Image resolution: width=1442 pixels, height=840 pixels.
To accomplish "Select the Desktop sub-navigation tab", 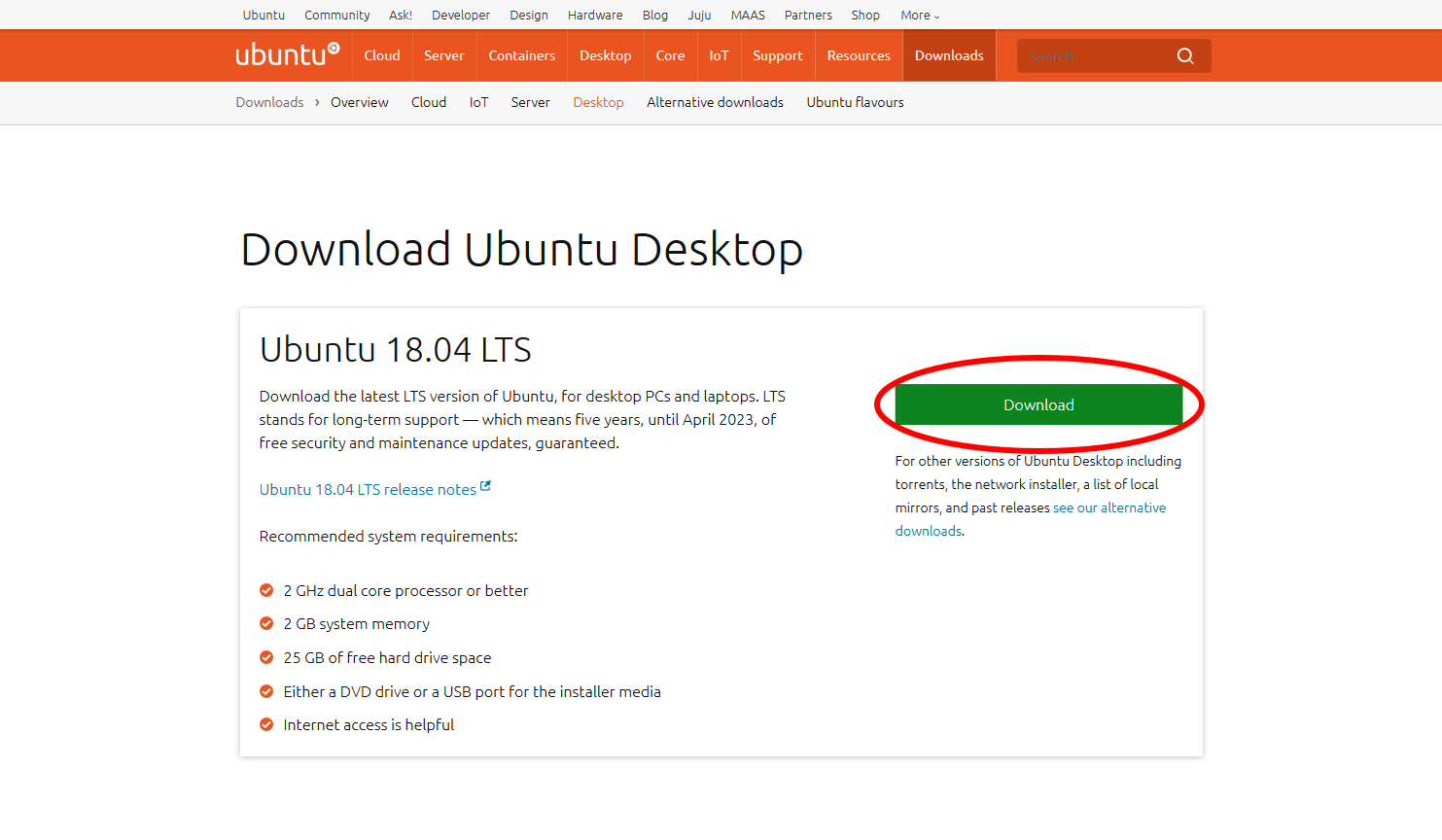I will click(x=598, y=102).
